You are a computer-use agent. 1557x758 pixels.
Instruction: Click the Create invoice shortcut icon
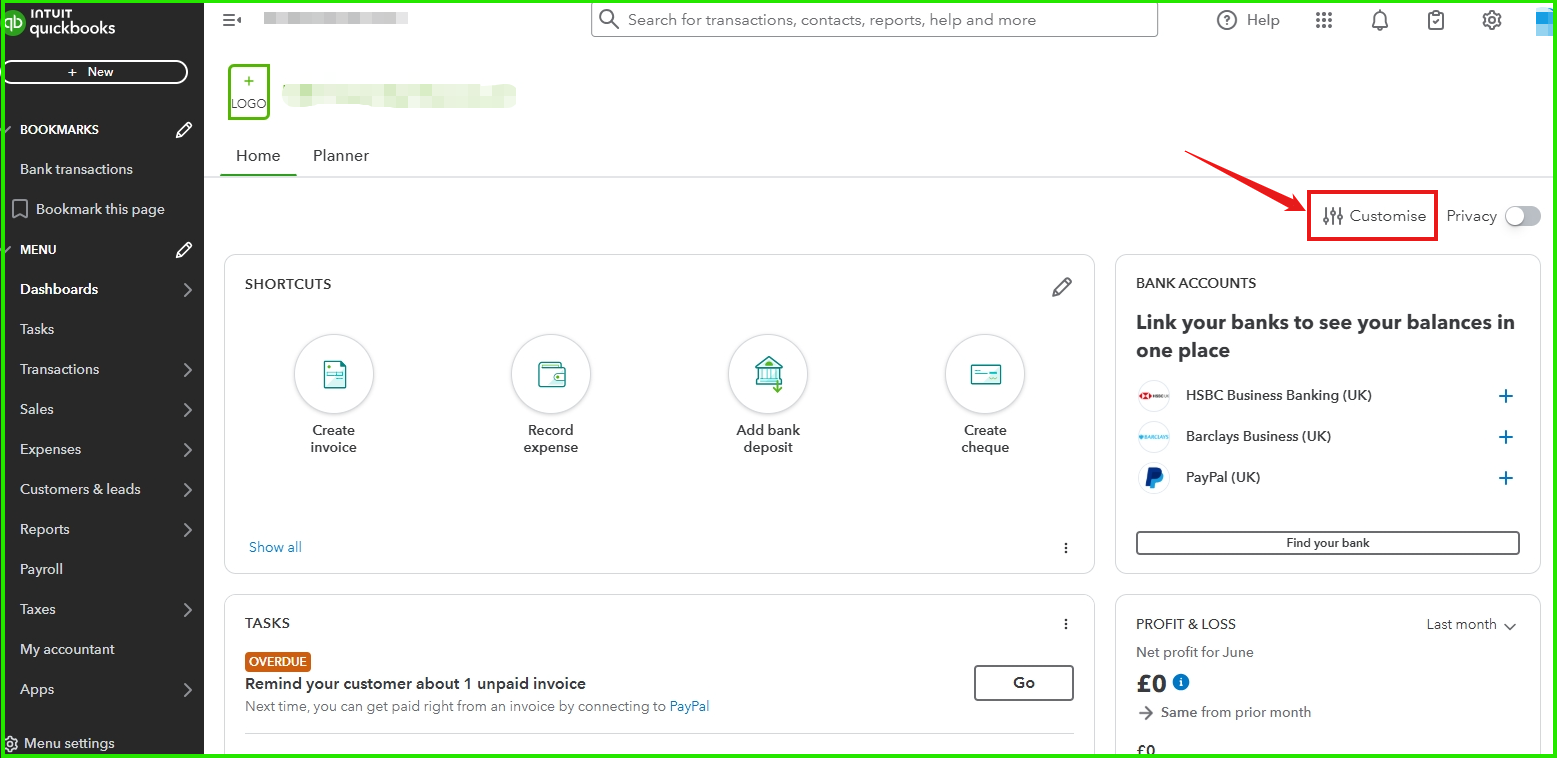pyautogui.click(x=334, y=375)
